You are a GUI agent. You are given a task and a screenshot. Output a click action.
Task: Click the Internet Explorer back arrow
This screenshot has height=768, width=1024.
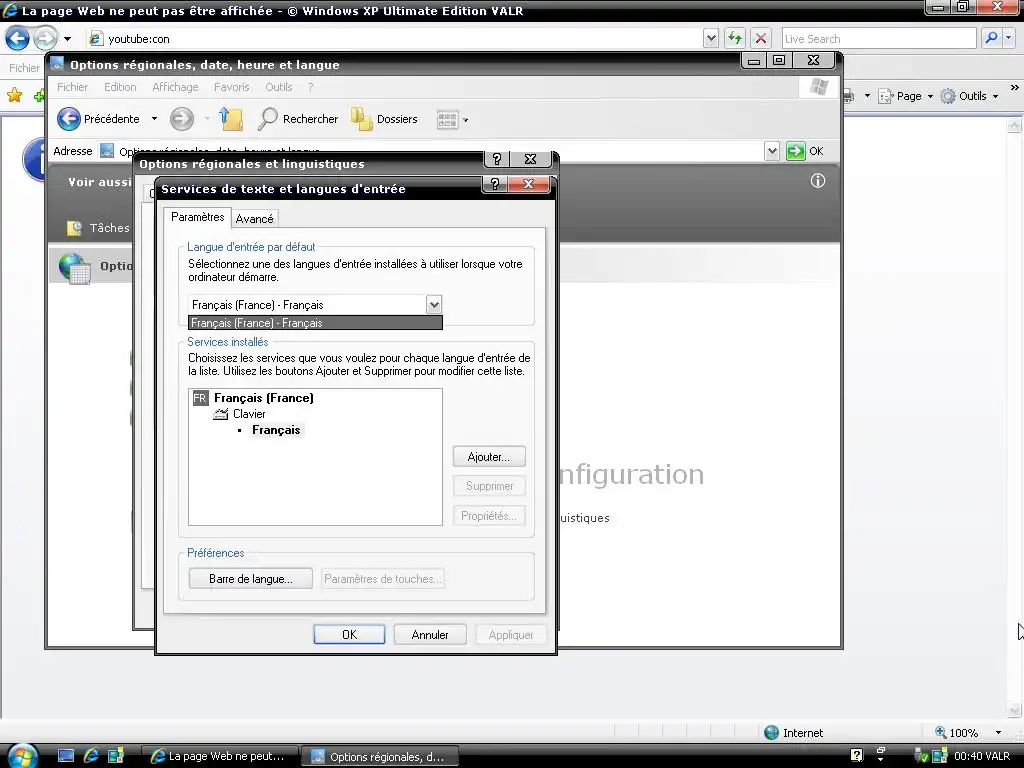pos(18,39)
